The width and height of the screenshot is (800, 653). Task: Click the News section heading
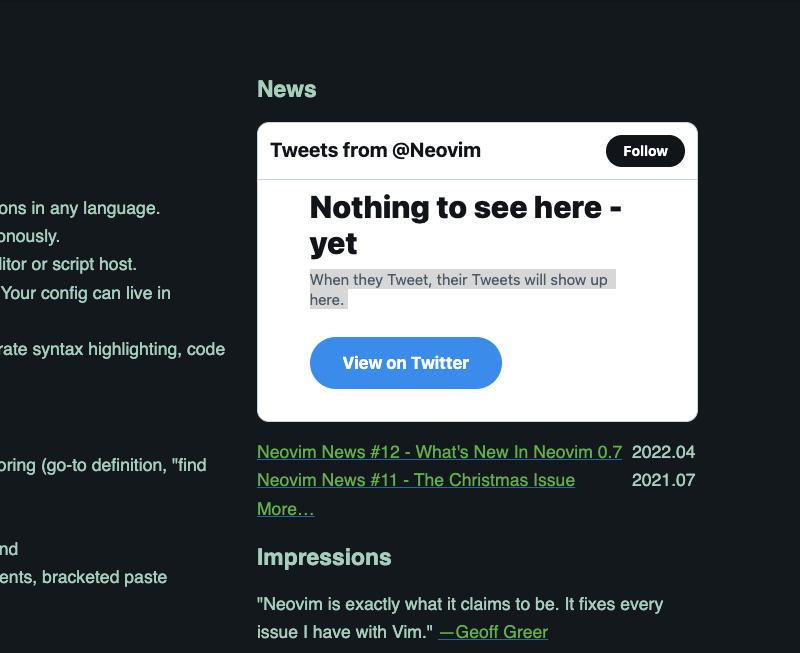pyautogui.click(x=286, y=89)
